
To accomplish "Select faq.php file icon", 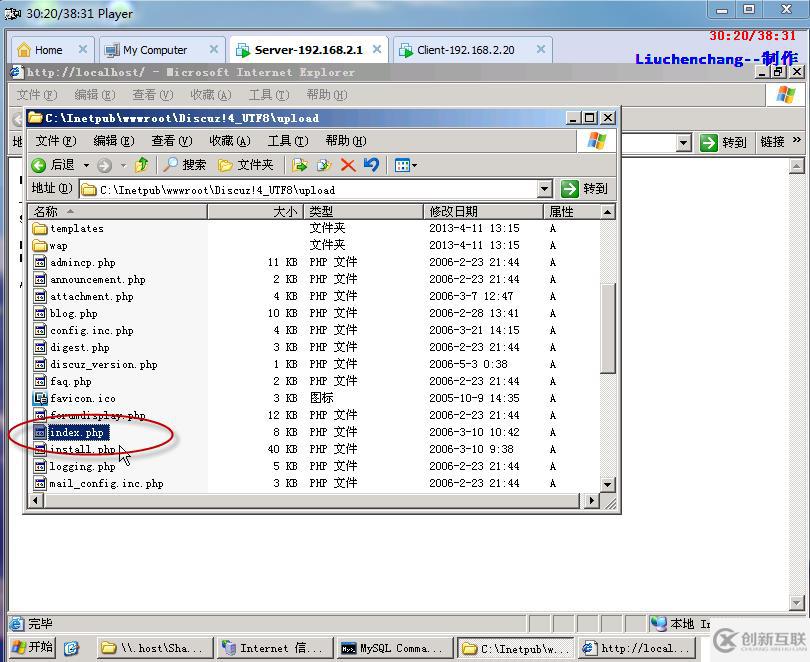I will coord(40,382).
